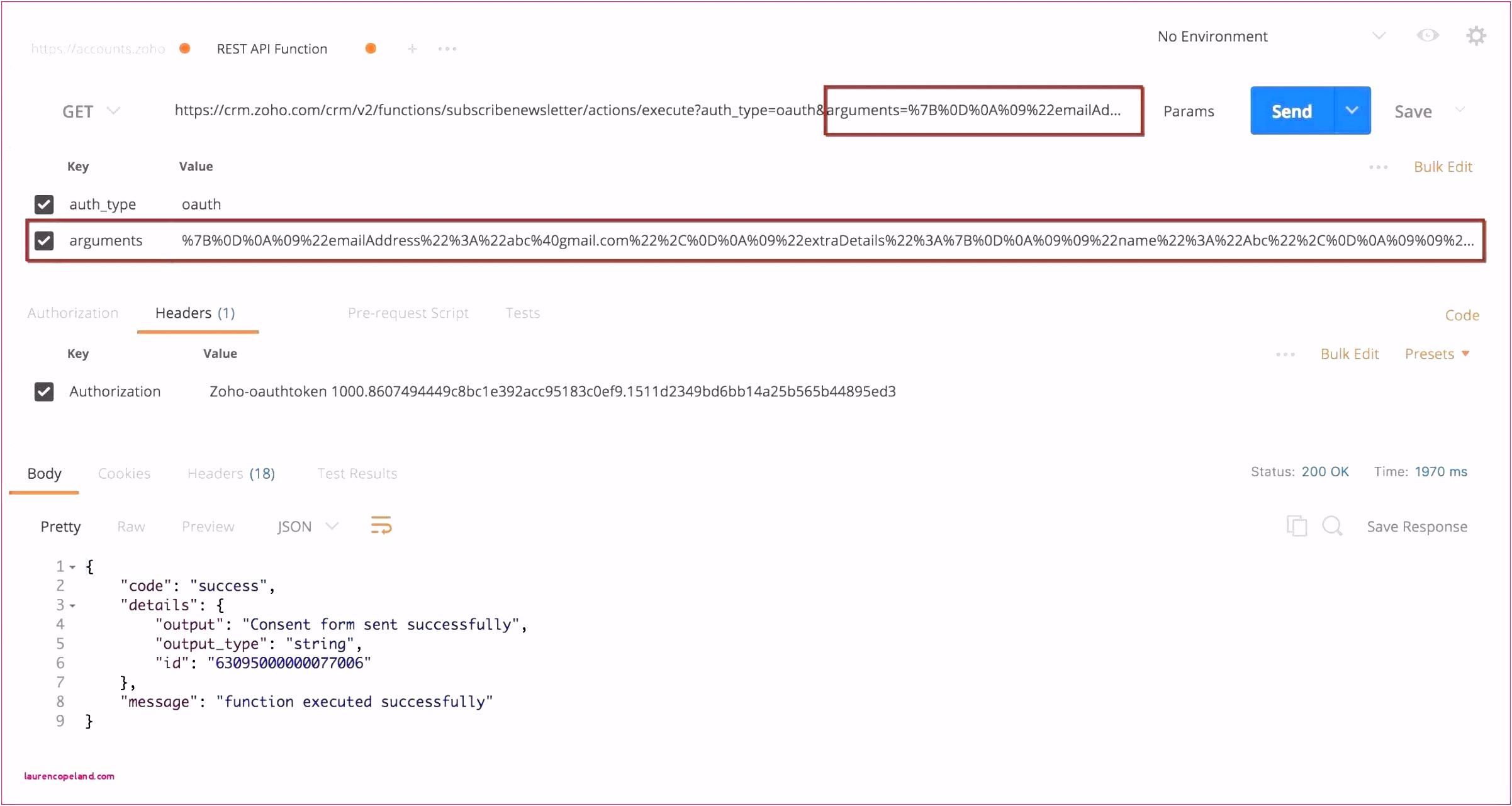The height and width of the screenshot is (806, 1512).
Task: Switch to the Pre-request Script tab
Action: [x=407, y=312]
